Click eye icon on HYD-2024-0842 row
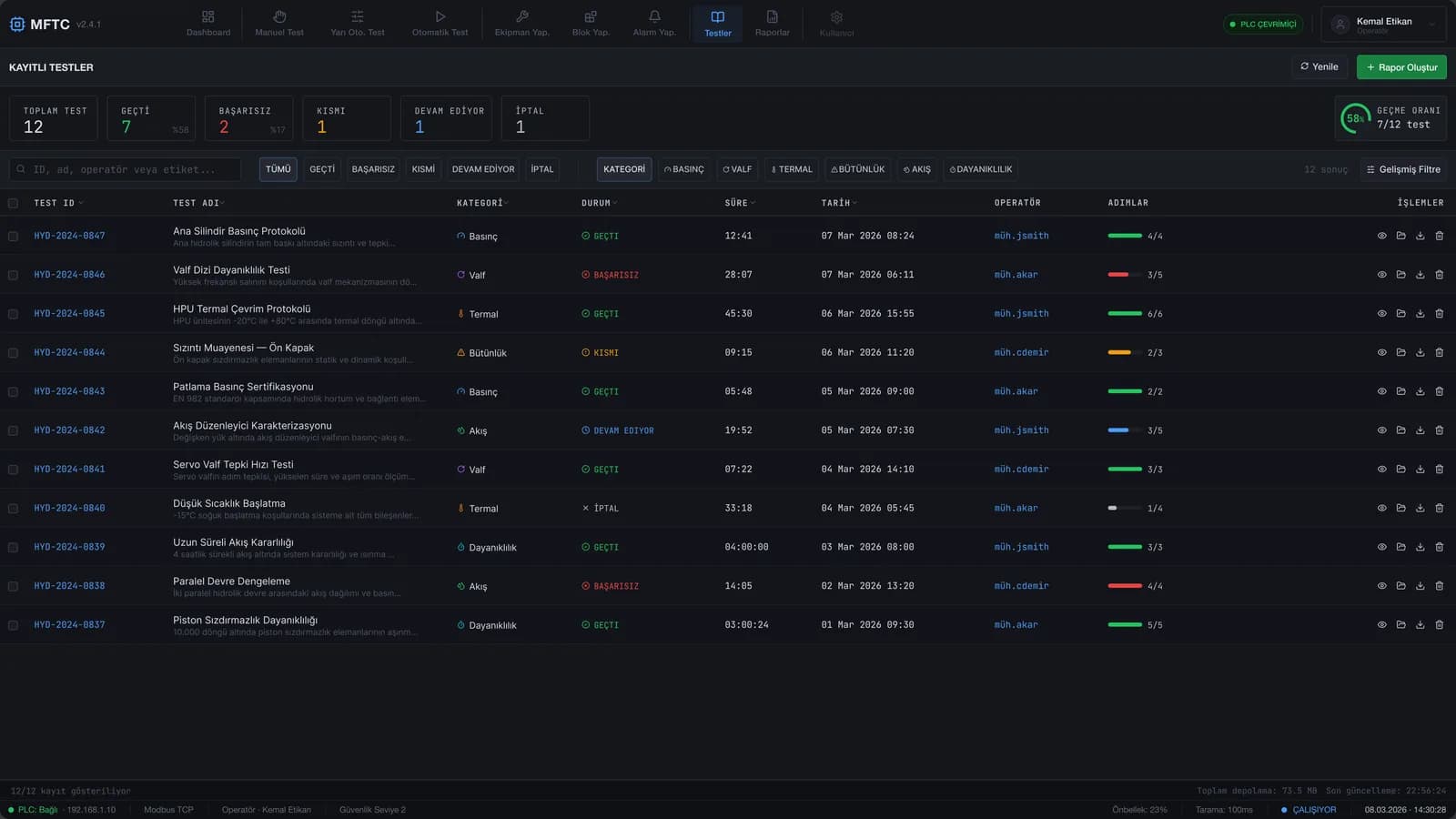The width and height of the screenshot is (1456, 819). pyautogui.click(x=1381, y=430)
